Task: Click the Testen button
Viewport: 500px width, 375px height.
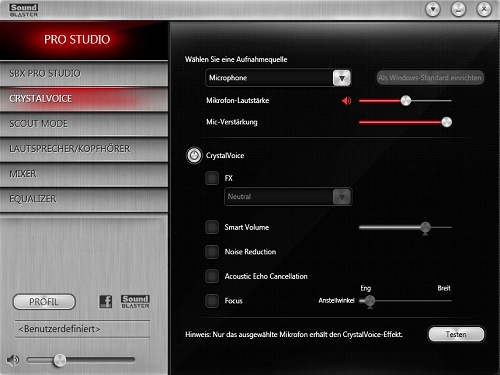Action: [x=456, y=334]
